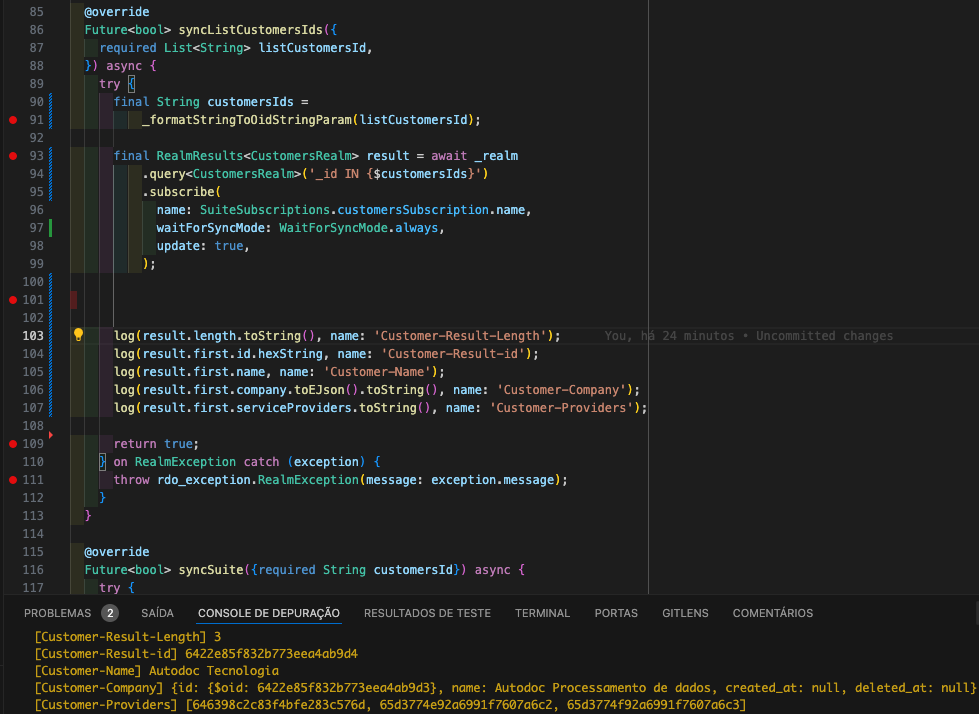Open the GITLENS panel tab

[x=685, y=613]
